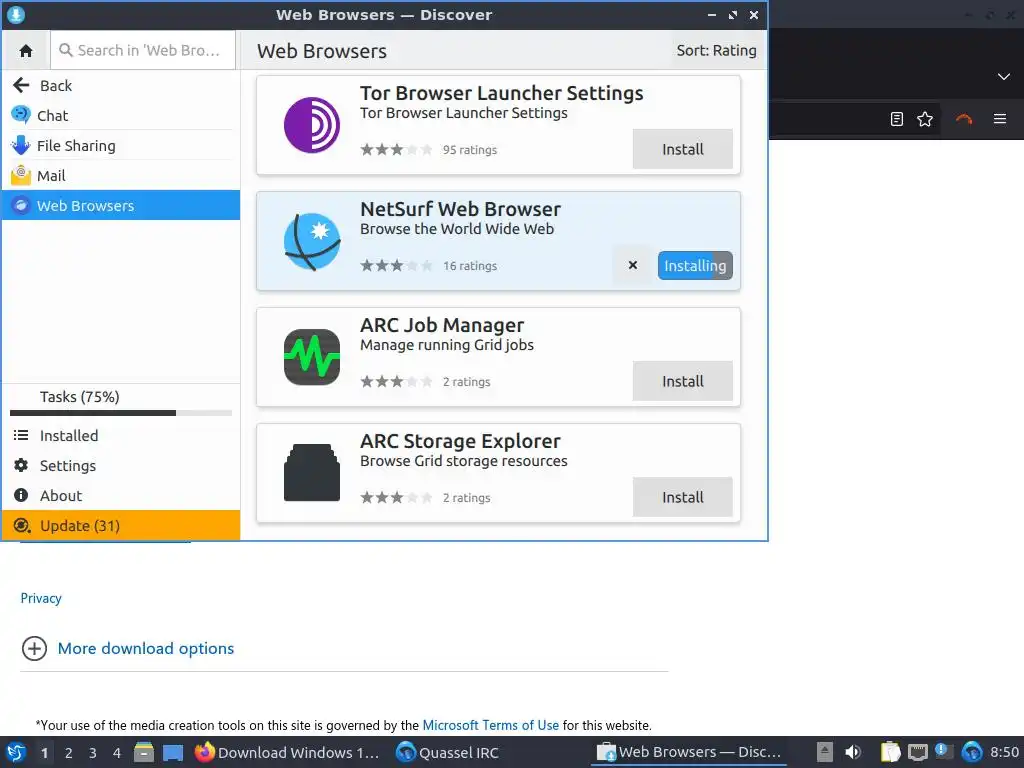Expand More download options

[x=146, y=648]
